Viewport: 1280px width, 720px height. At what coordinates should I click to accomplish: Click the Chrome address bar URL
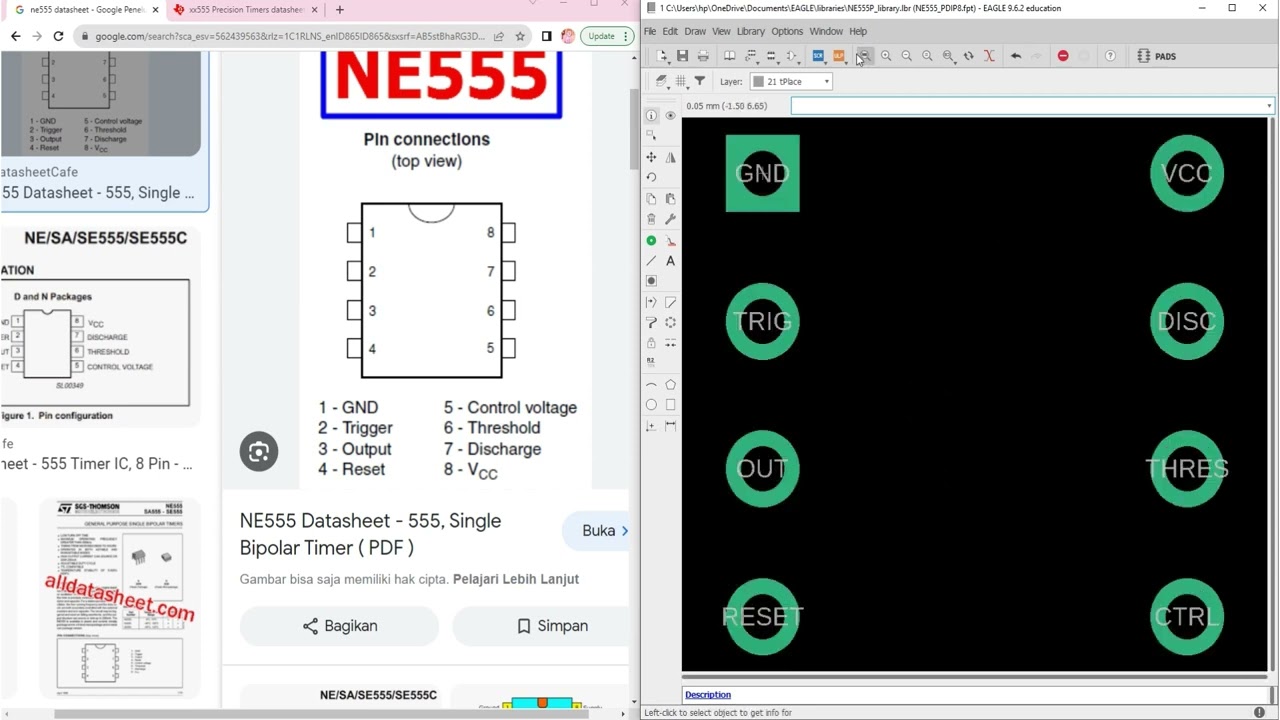click(289, 36)
